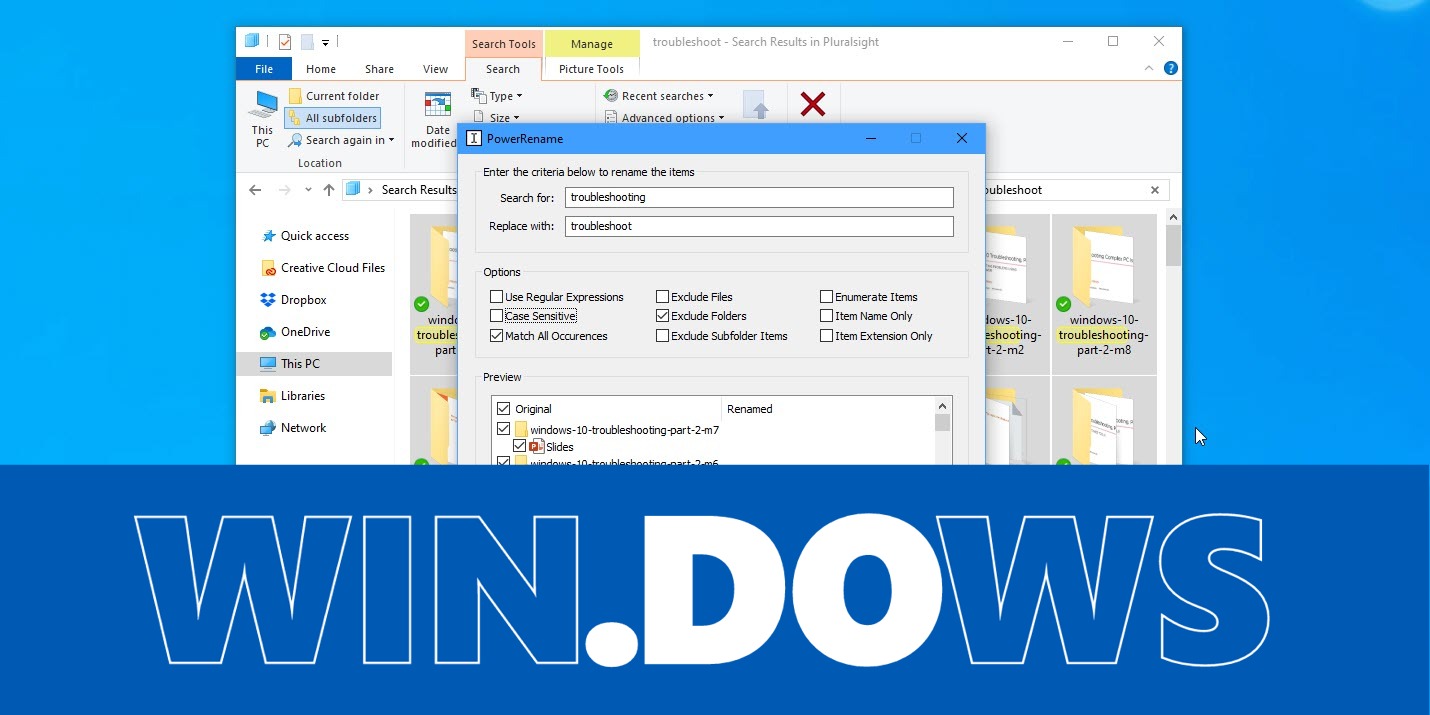
Task: Expand Size filter dropdown
Action: click(496, 118)
